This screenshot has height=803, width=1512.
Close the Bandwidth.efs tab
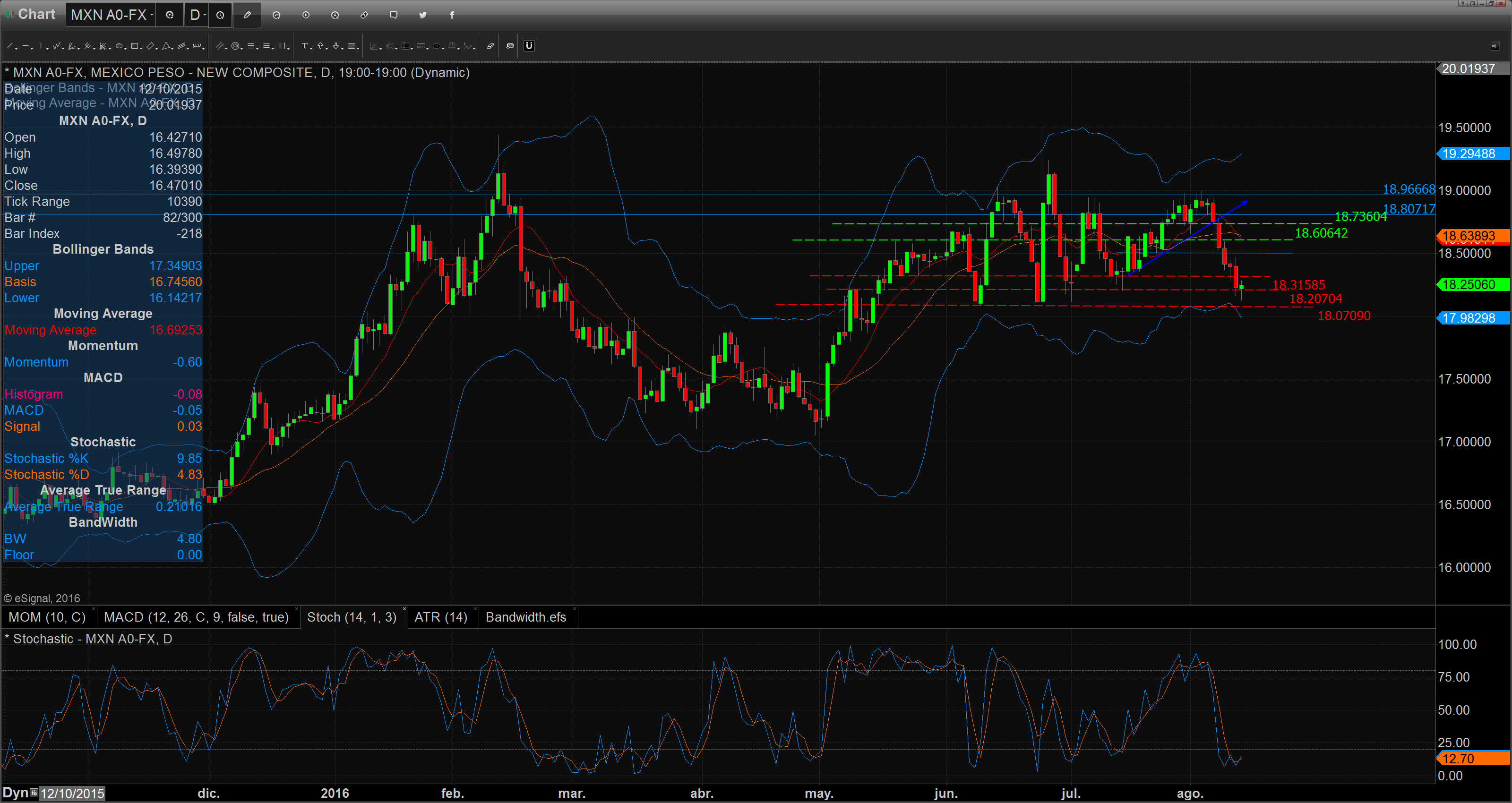point(575,609)
